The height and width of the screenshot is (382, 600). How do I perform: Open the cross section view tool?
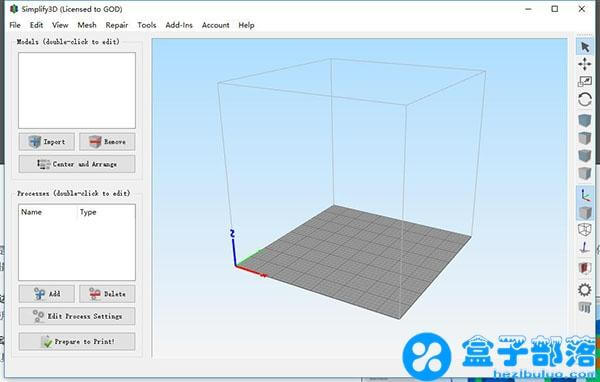(584, 268)
